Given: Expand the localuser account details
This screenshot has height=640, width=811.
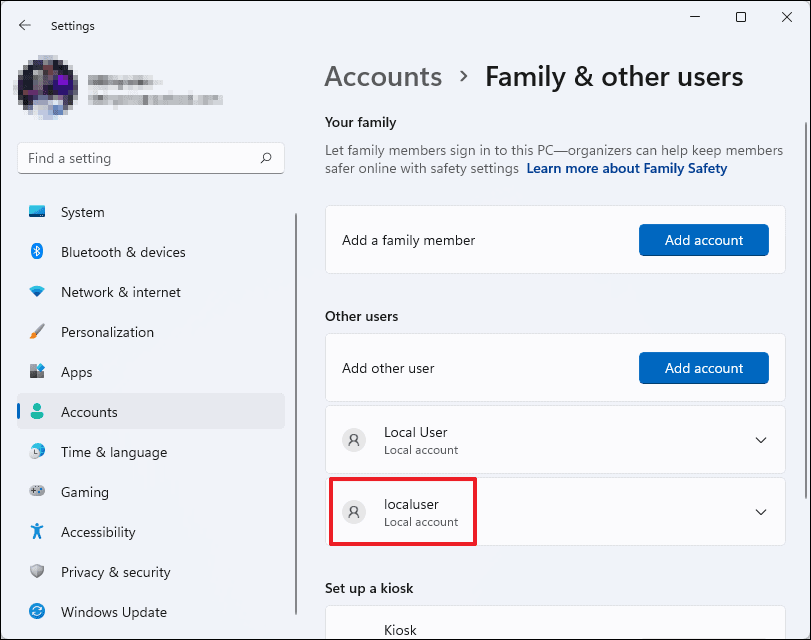Looking at the screenshot, I should tap(759, 511).
